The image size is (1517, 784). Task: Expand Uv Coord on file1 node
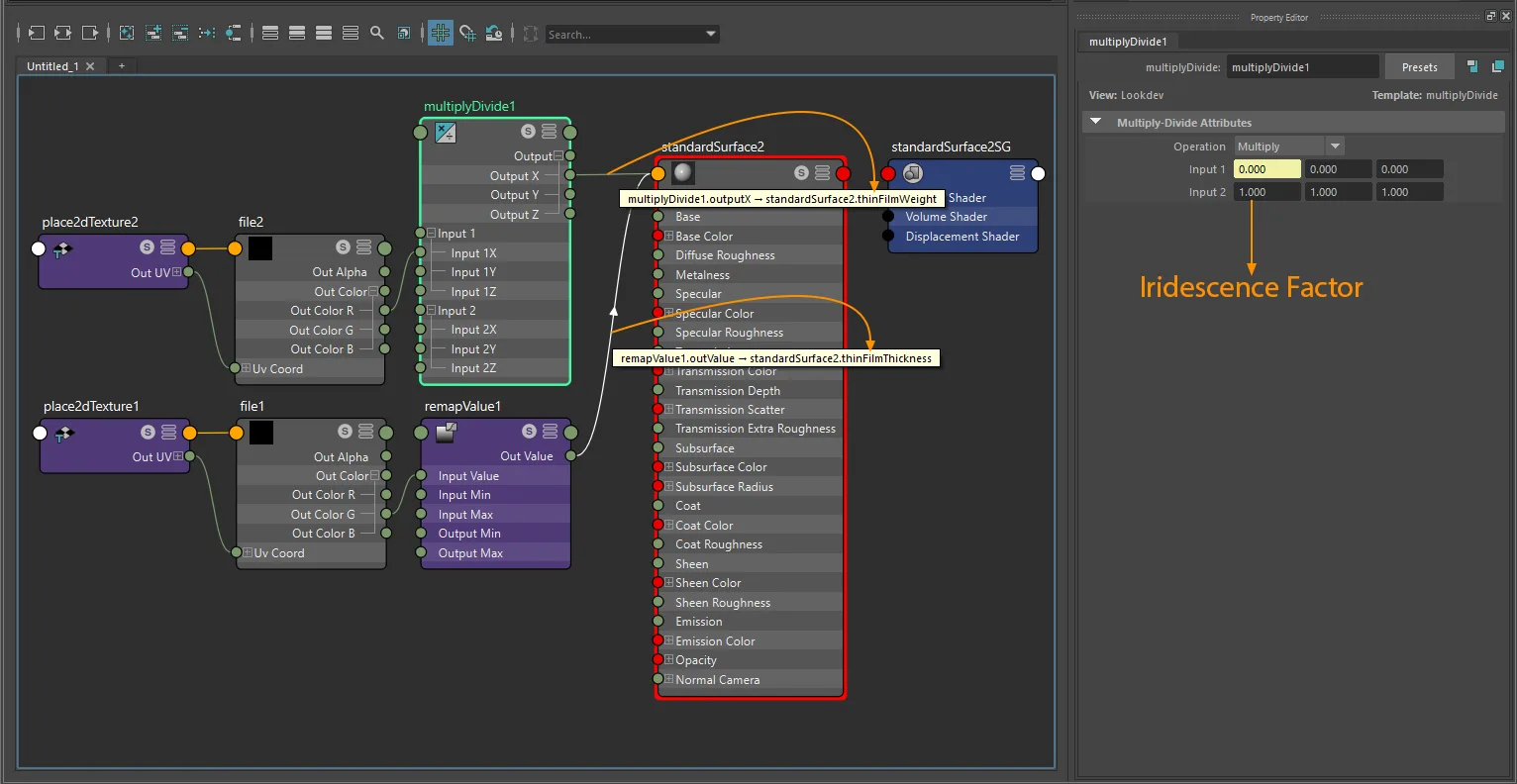click(x=248, y=553)
